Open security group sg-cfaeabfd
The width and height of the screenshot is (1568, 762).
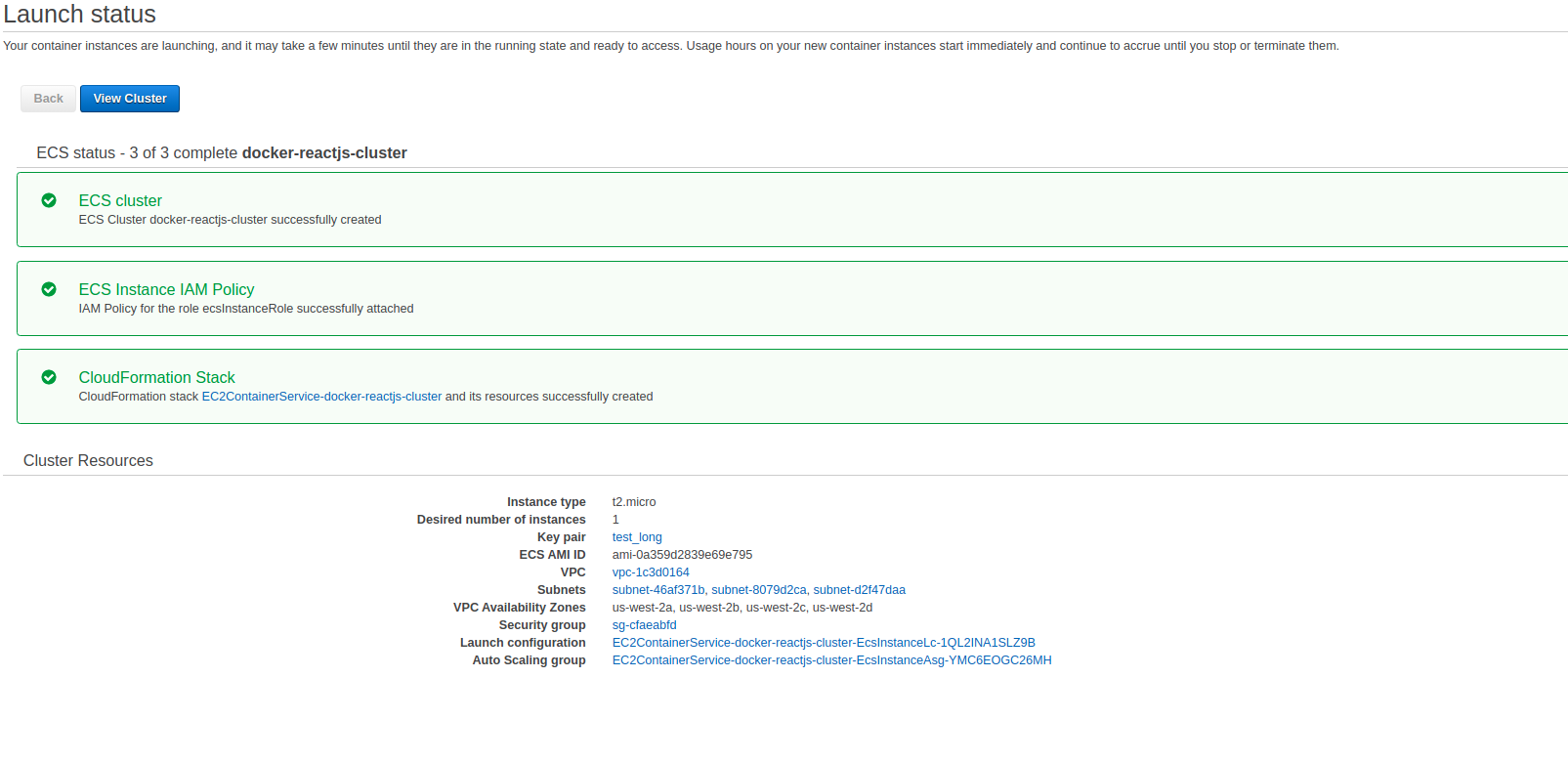[644, 625]
